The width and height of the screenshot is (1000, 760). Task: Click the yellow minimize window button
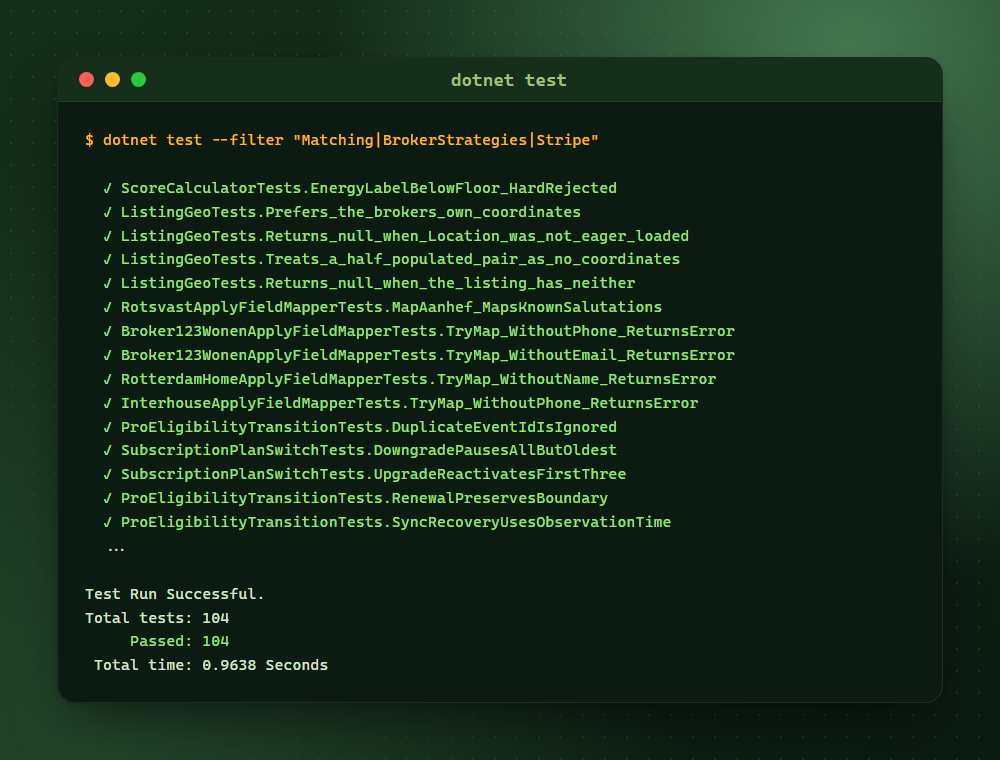[x=112, y=80]
